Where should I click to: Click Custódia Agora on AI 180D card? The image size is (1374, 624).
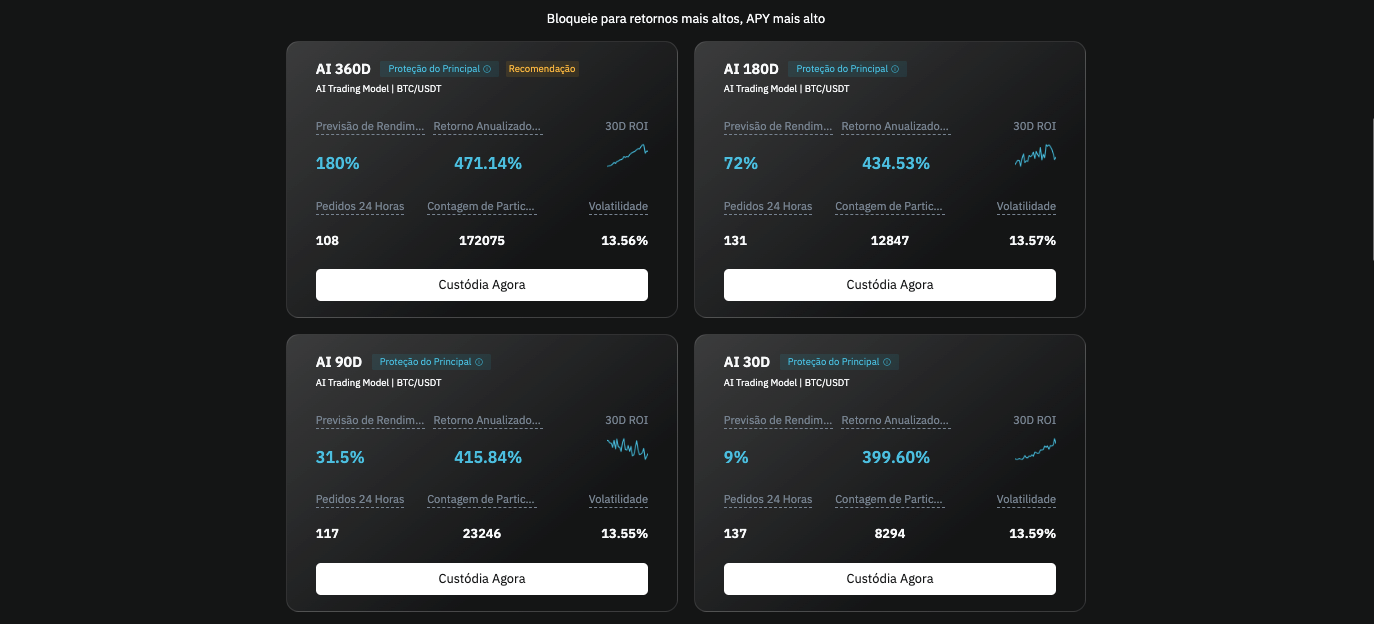pos(889,285)
